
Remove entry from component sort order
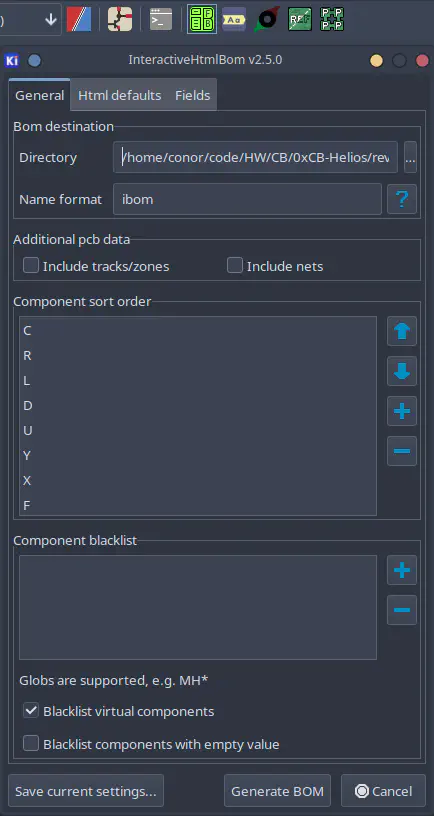coord(402,451)
